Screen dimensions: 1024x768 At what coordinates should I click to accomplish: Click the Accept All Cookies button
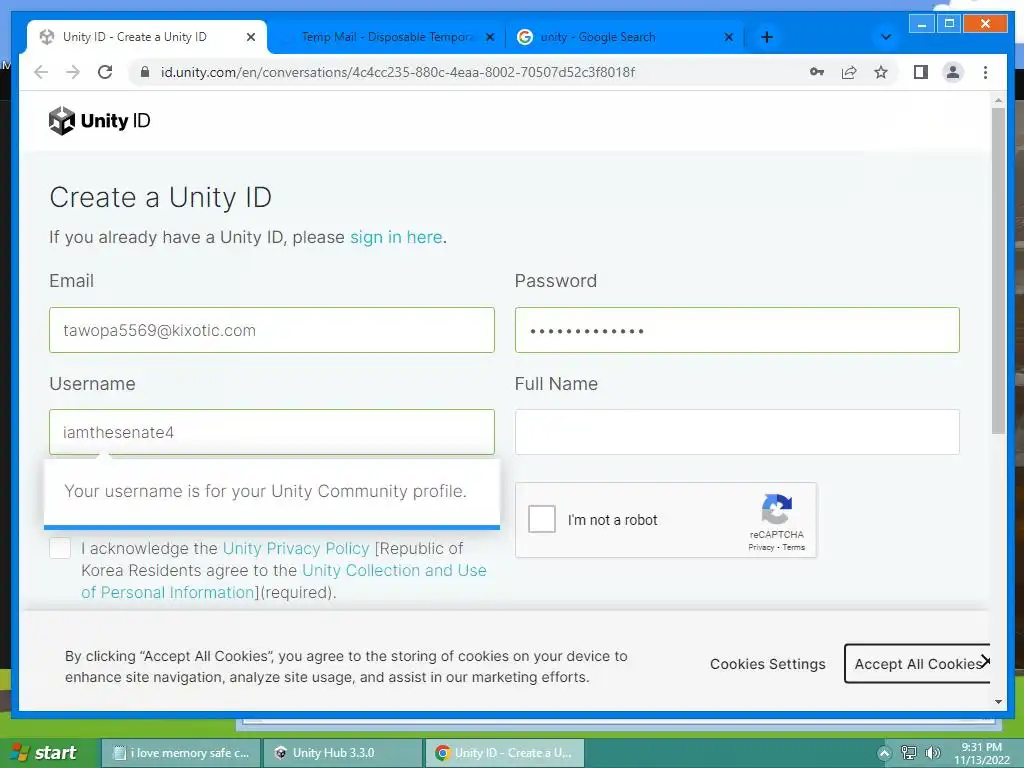point(917,664)
